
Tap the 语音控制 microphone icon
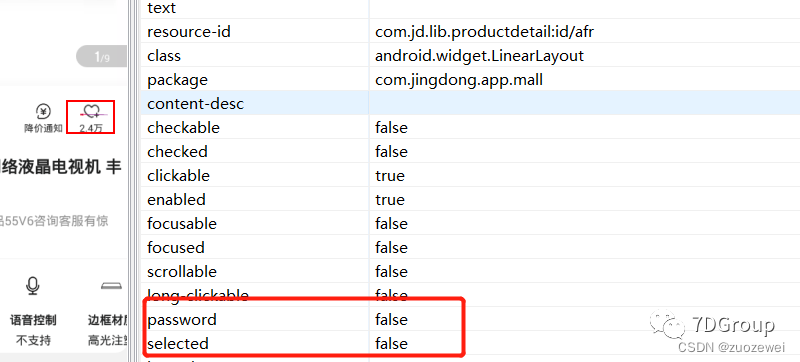(x=33, y=286)
